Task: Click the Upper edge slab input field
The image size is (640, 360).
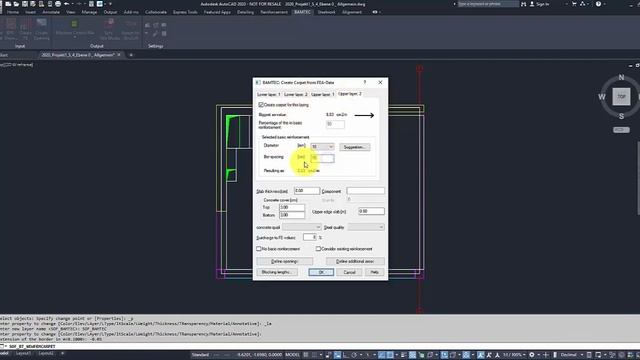Action: pyautogui.click(x=371, y=211)
